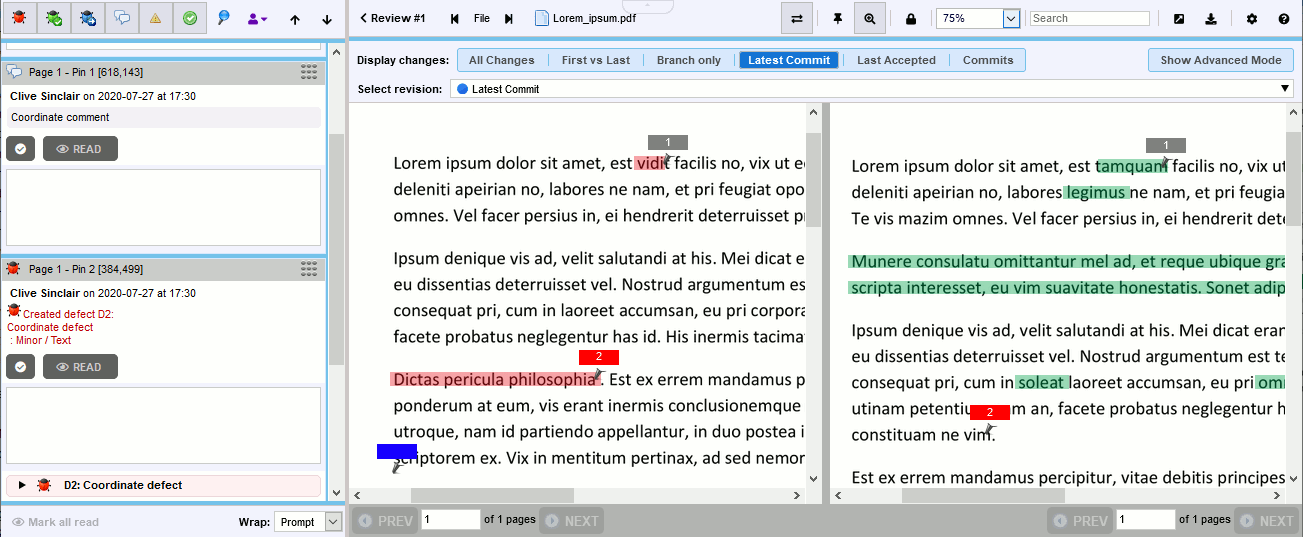Screen dimensions: 1303x537
Task: Click the magnifier zoom tool icon
Action: pos(870,18)
